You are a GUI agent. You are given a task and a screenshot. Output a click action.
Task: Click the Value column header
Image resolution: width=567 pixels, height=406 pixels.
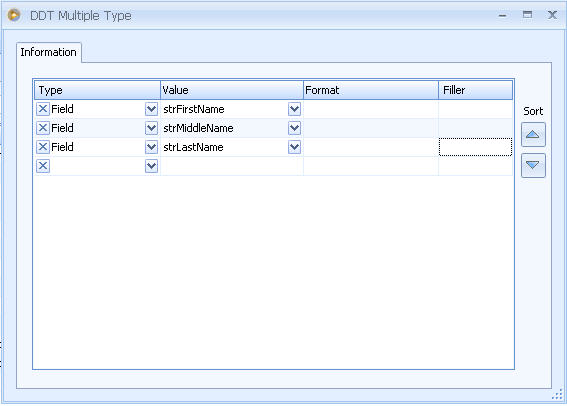point(231,90)
